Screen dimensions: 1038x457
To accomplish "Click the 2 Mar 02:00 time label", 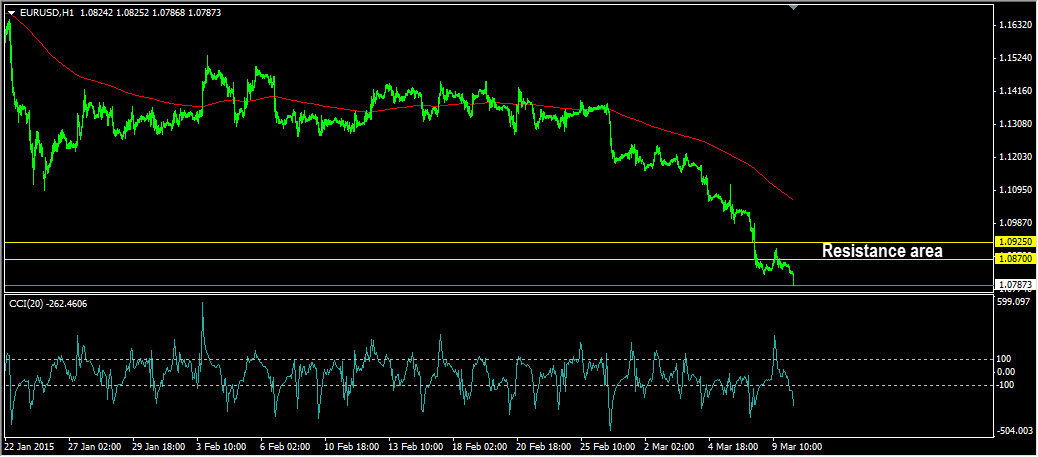I will click(670, 446).
